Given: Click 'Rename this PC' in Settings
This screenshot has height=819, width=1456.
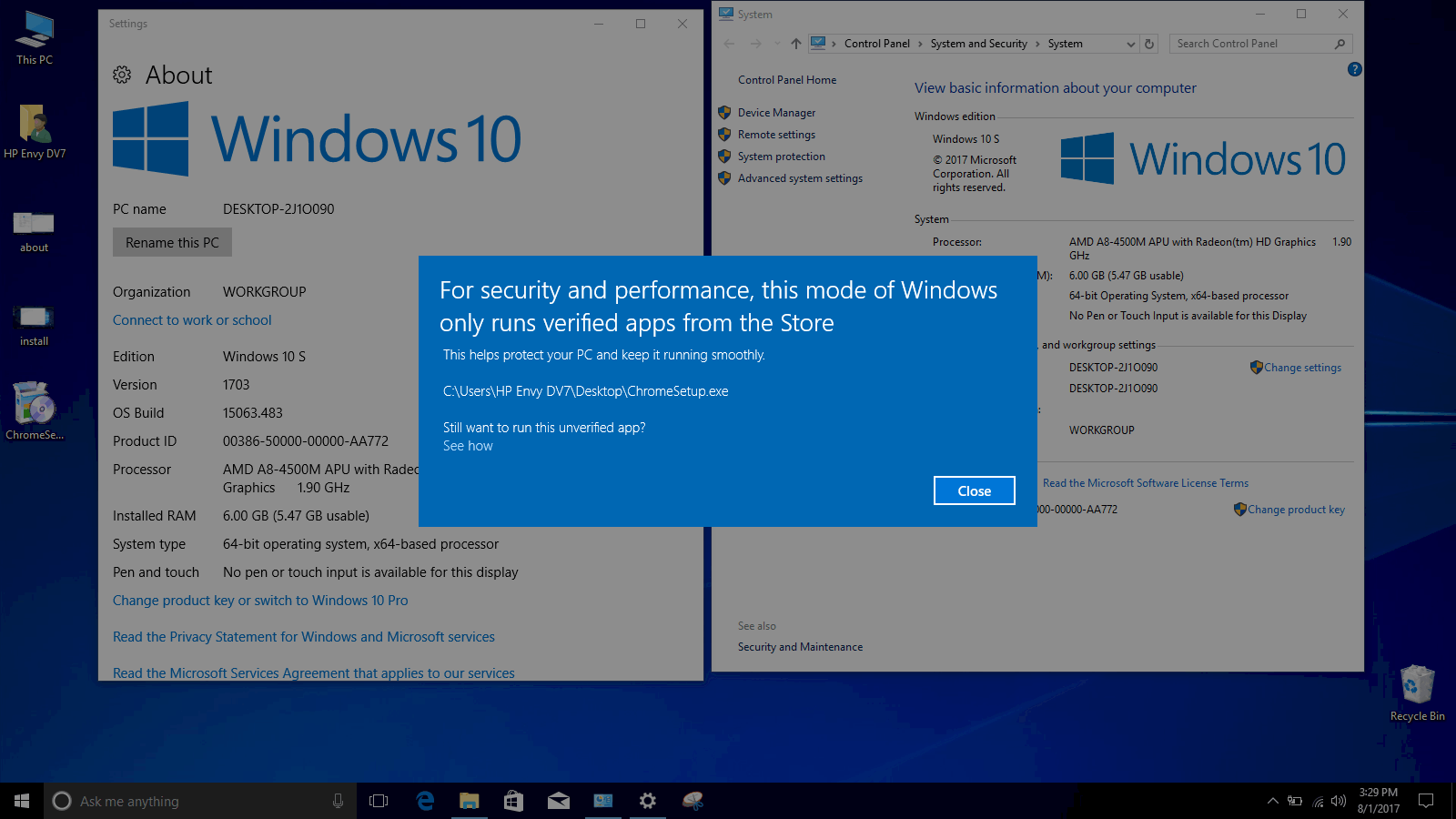Looking at the screenshot, I should point(172,243).
